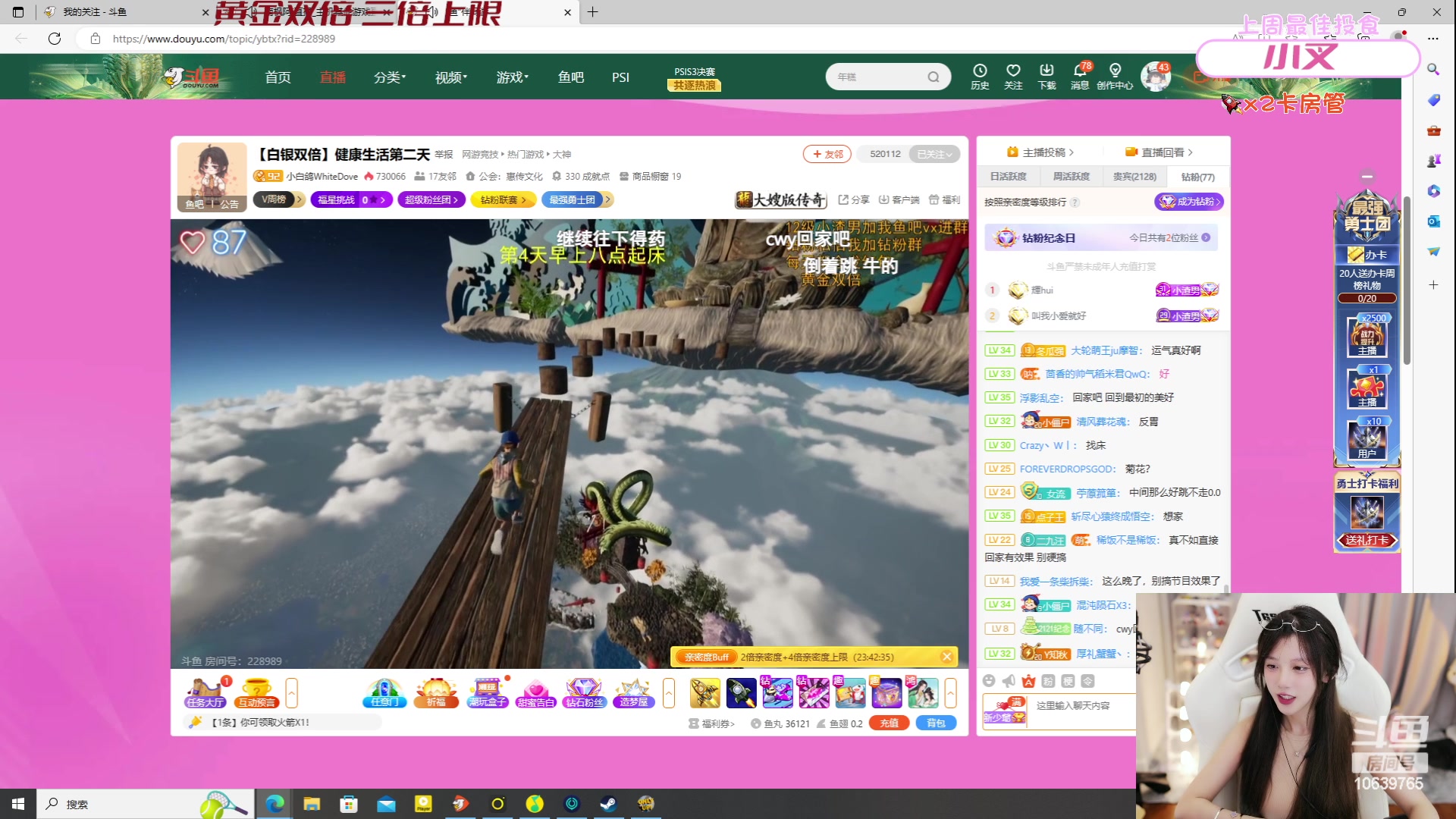Expand V周榜 ranking chevron

point(300,199)
